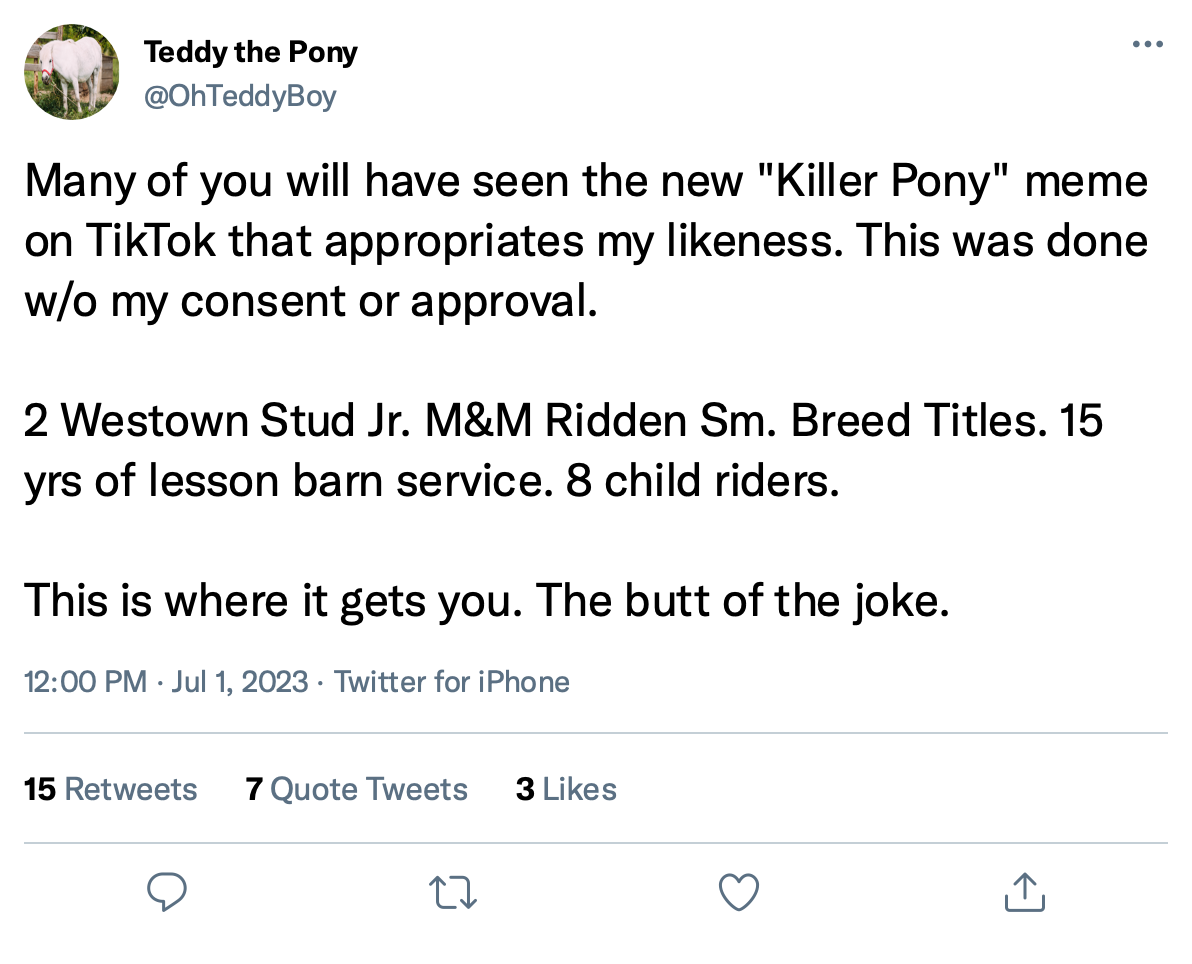Visit the @OhTeddyBoy handle
Screen dimensions: 1192x964
click(x=240, y=96)
